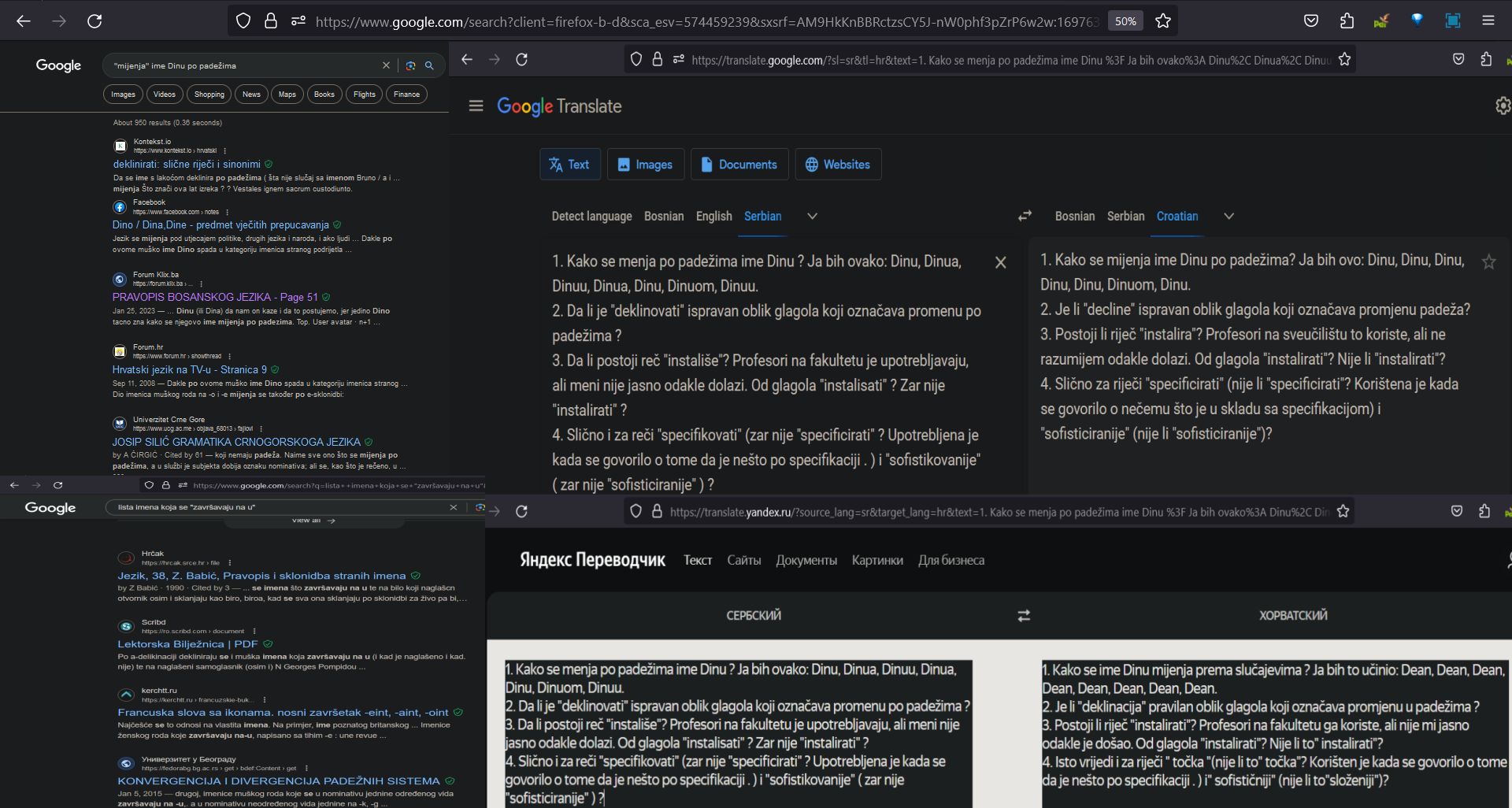The width and height of the screenshot is (1512, 808).
Task: Save to Pocket from the top Firefox toolbar
Action: click(1311, 21)
